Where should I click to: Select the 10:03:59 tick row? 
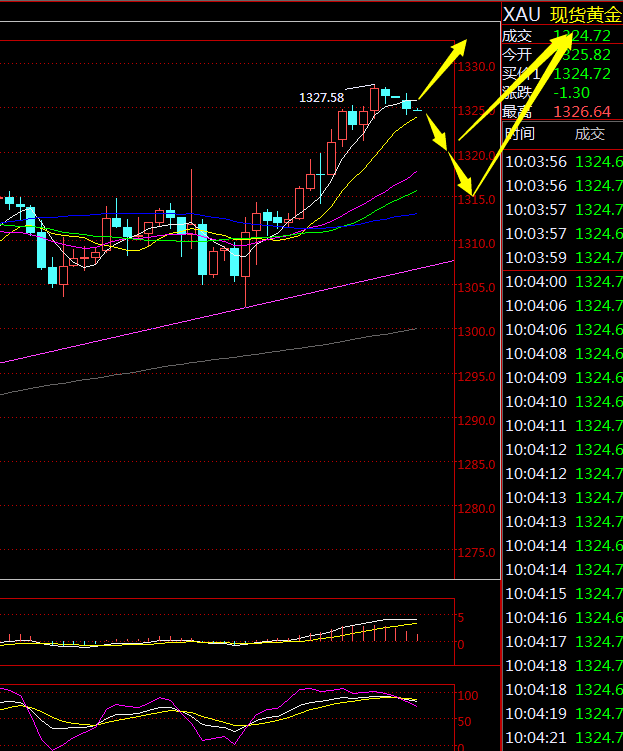(564, 258)
